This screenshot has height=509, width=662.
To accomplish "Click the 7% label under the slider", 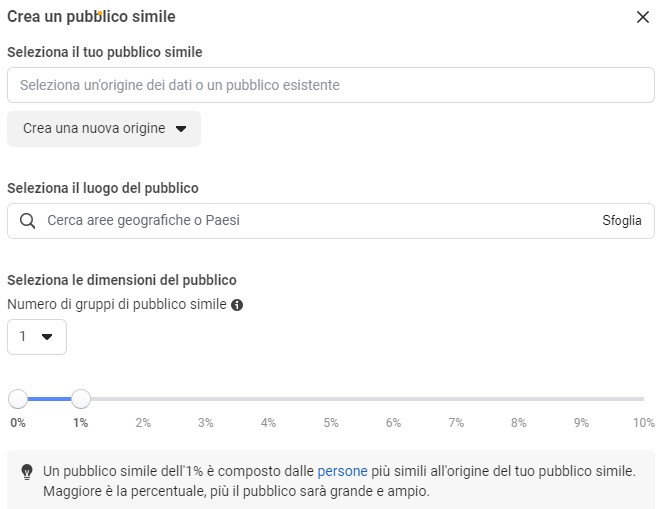I will (x=456, y=423).
